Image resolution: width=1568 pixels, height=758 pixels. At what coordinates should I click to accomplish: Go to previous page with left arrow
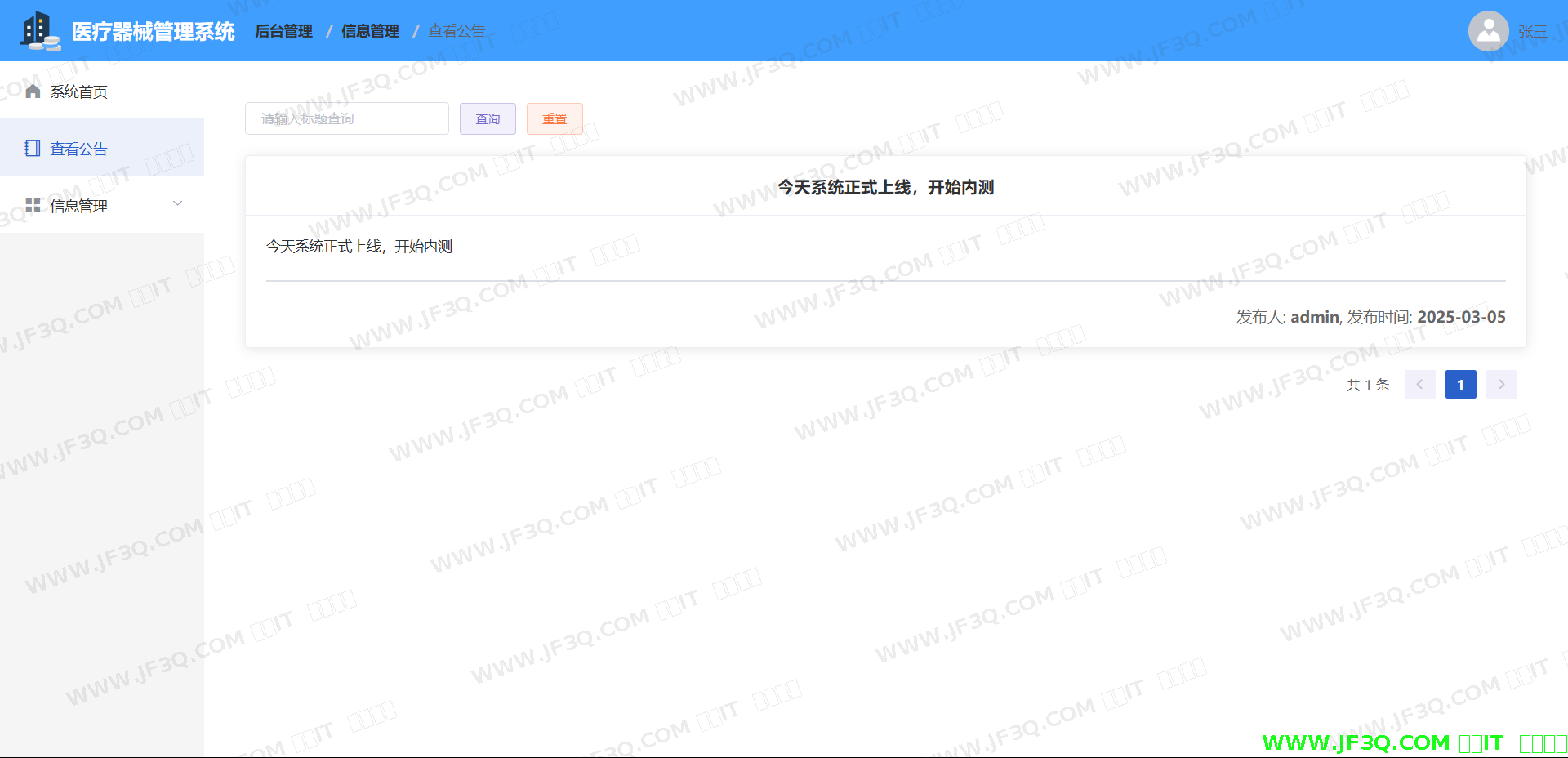point(1419,384)
